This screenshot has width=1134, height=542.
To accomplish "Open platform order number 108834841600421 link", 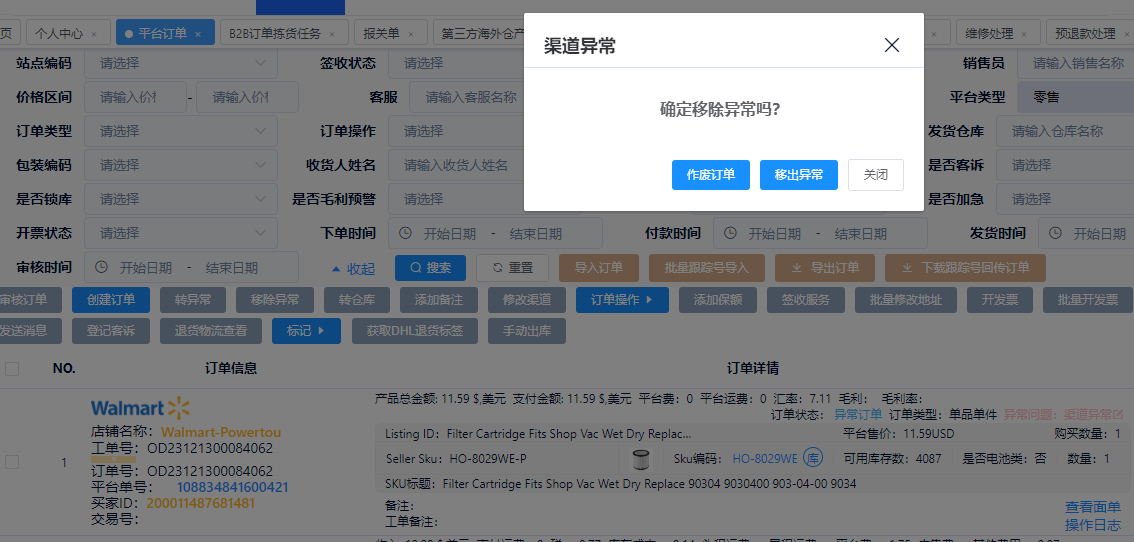I will click(233, 487).
